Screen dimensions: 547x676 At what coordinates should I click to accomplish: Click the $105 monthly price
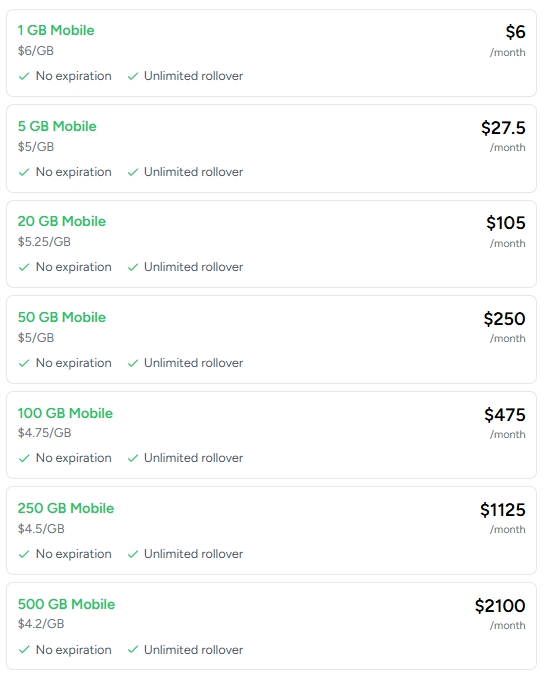506,223
